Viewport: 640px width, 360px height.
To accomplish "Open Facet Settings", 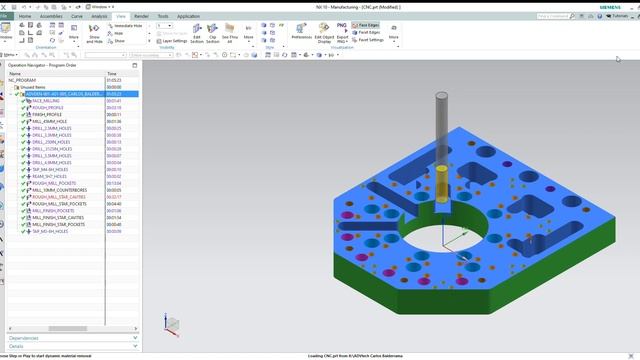I will (367, 40).
